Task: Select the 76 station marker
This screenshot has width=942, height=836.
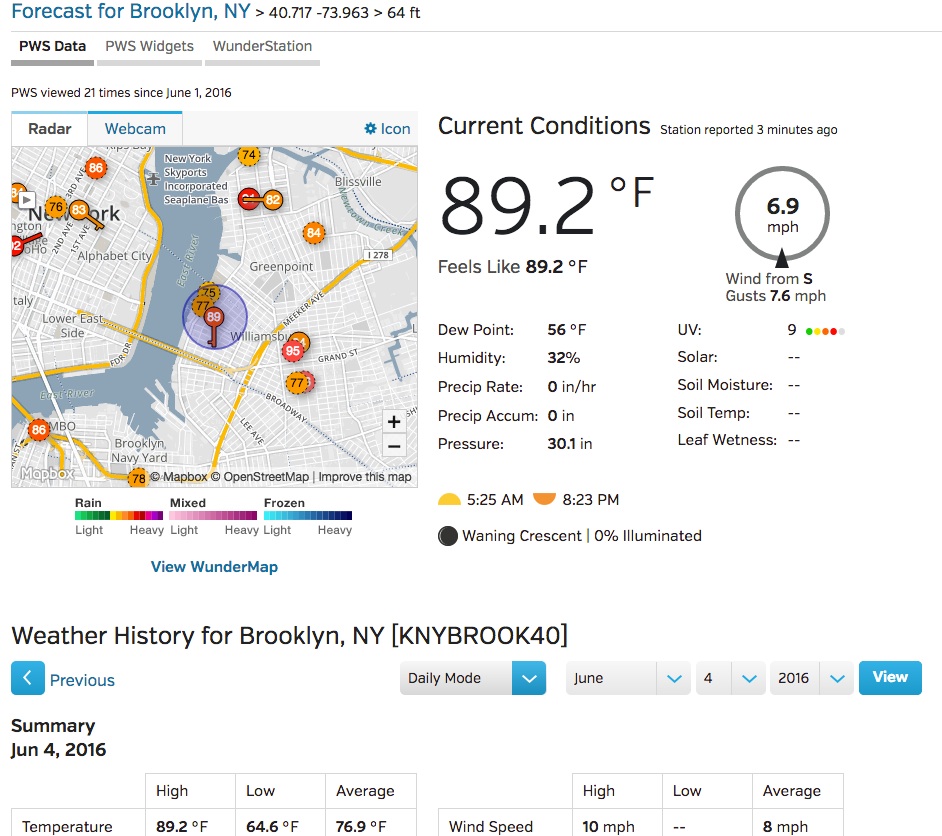Action: (56, 207)
